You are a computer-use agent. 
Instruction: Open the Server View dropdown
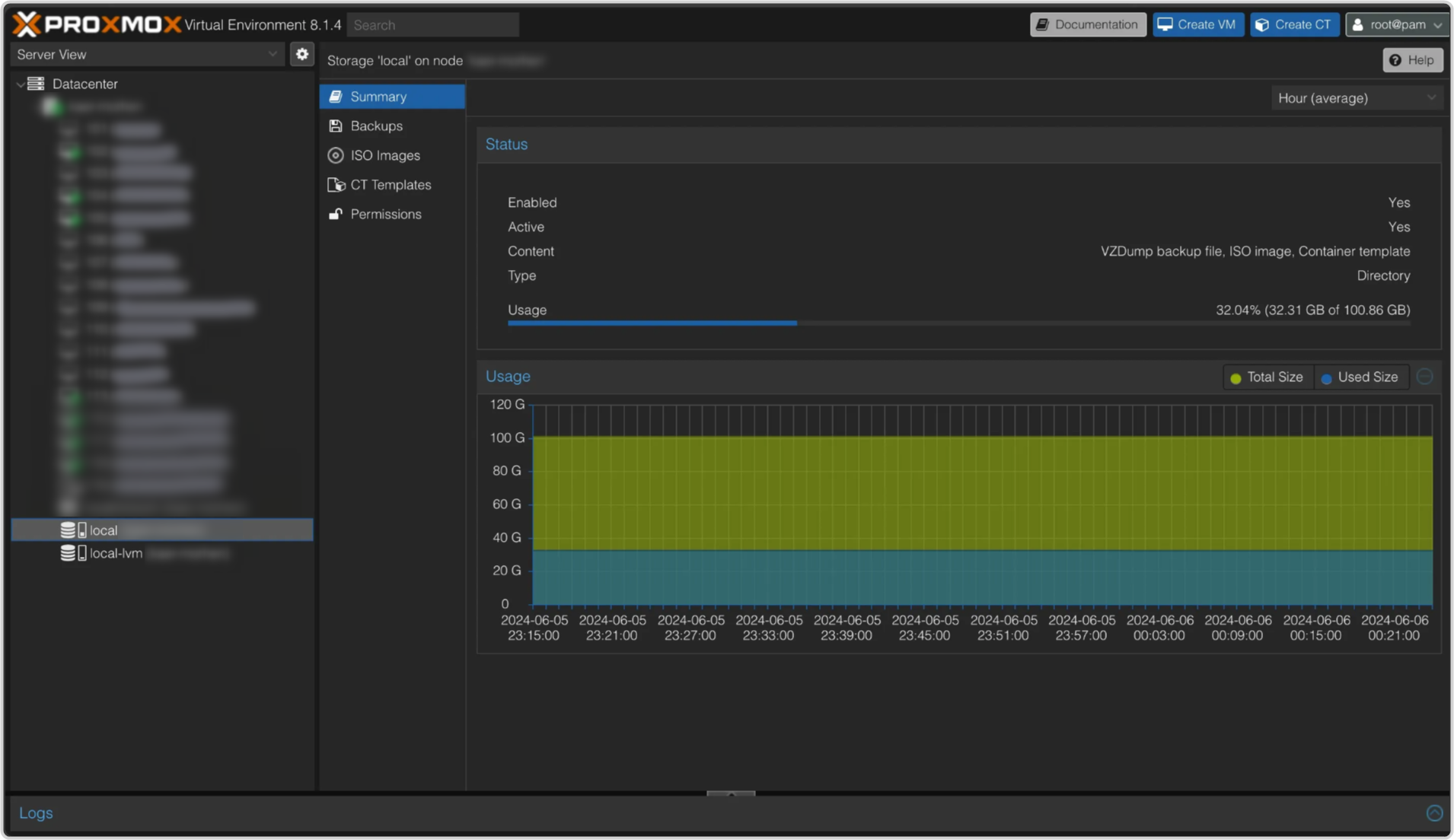147,55
